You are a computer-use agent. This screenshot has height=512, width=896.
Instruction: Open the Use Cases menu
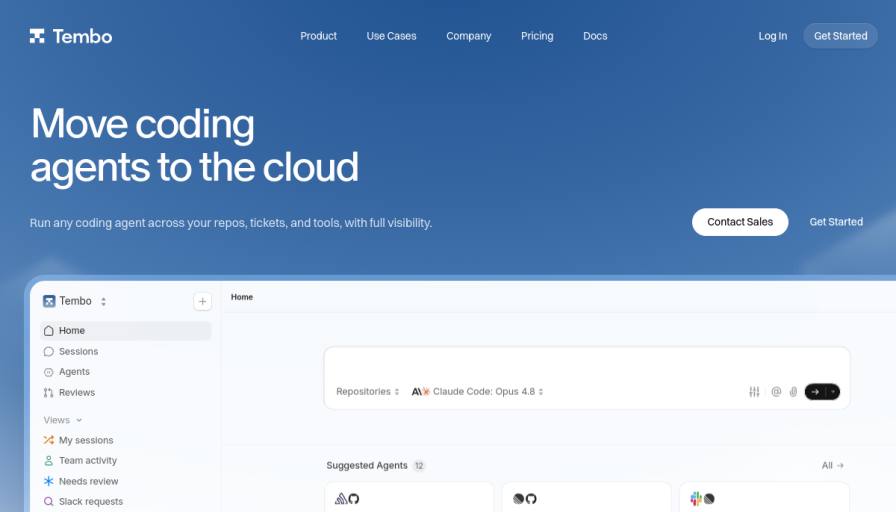click(391, 36)
